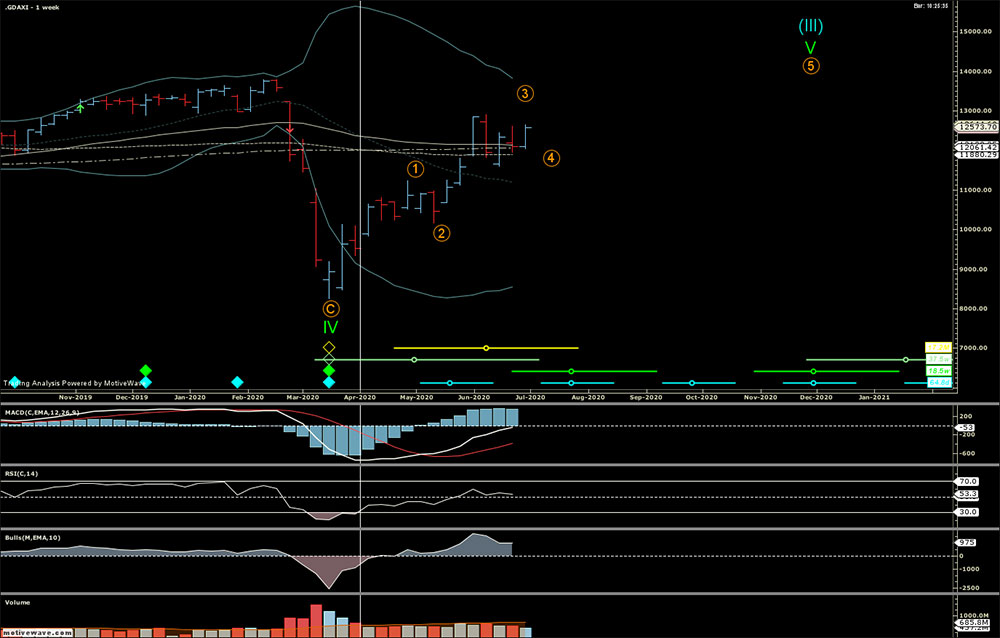The width and height of the screenshot is (1000, 638).
Task: Click the cyan 64.8d cycle label
Action: pos(938,382)
